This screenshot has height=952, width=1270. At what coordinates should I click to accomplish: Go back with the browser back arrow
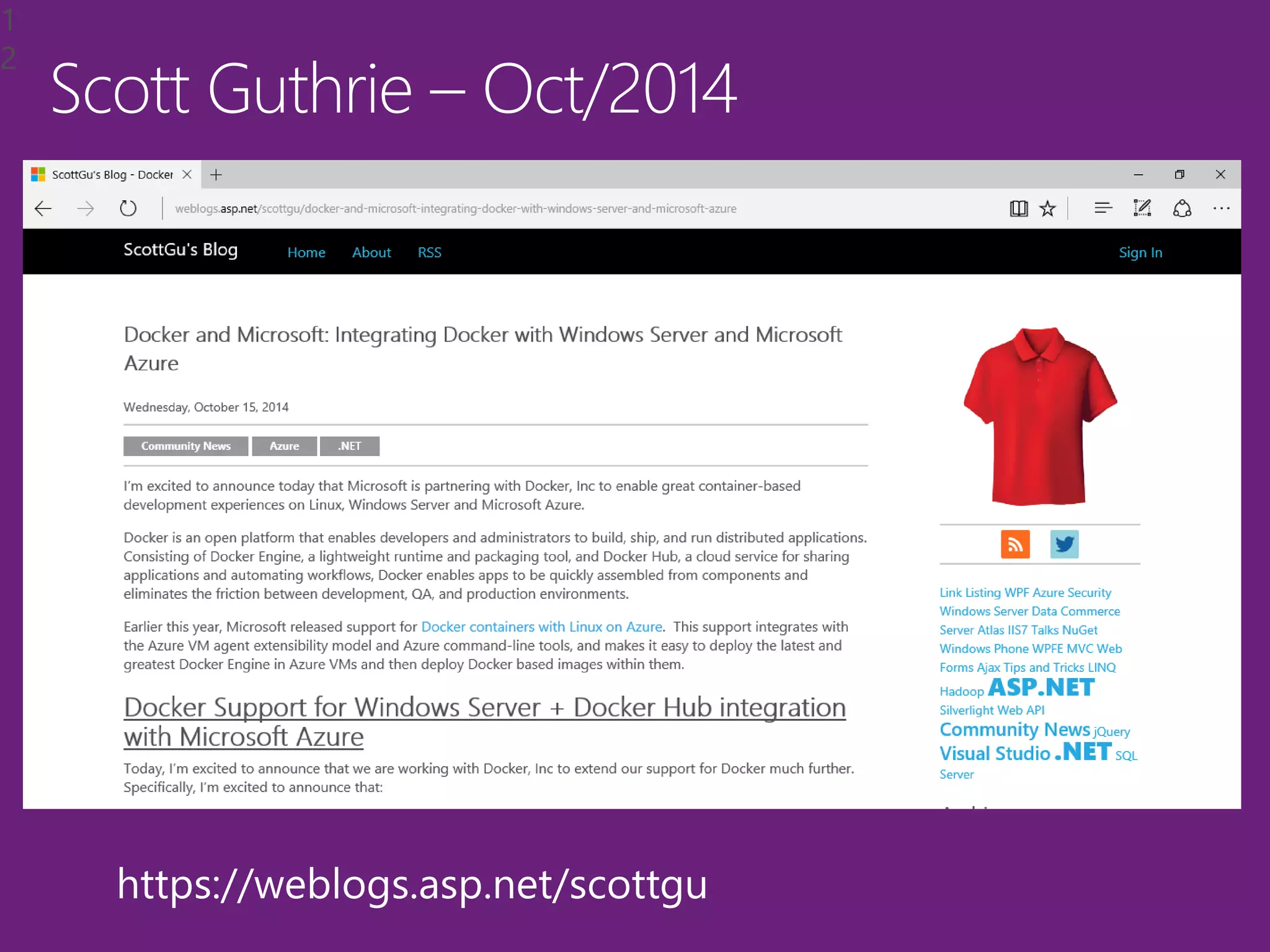click(43, 208)
